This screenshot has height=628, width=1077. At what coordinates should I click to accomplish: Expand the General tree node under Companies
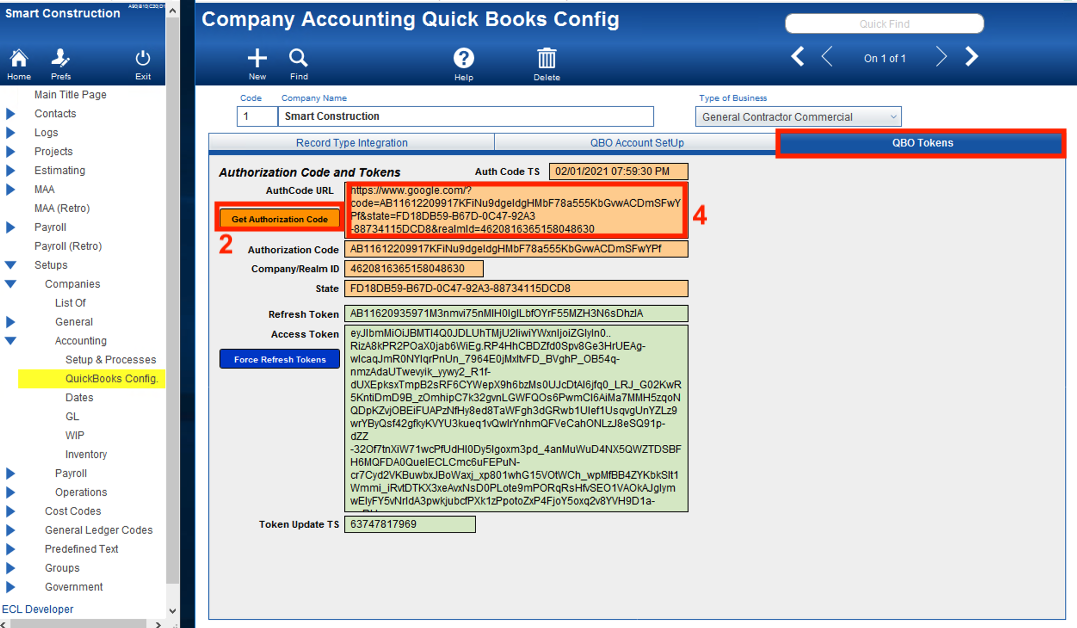[10, 322]
